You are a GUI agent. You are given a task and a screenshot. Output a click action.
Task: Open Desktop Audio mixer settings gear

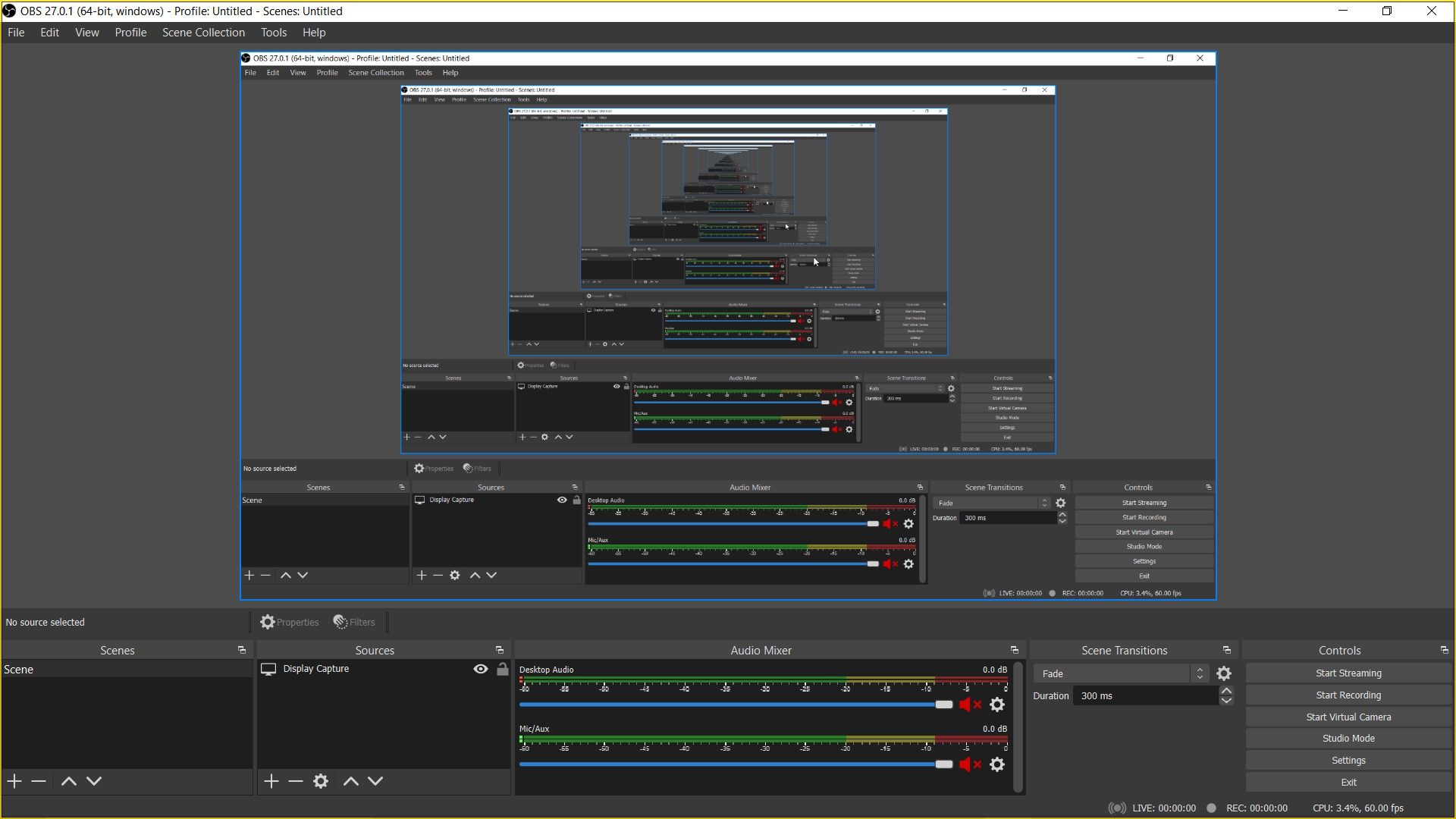tap(998, 705)
